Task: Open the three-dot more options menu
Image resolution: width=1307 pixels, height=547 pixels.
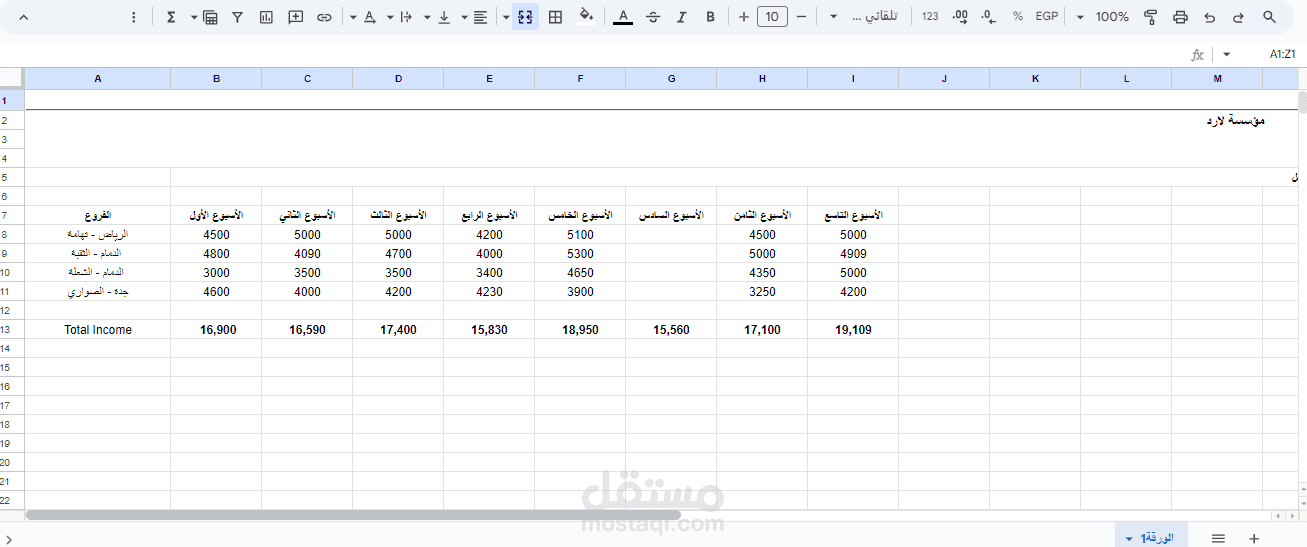Action: tap(135, 17)
